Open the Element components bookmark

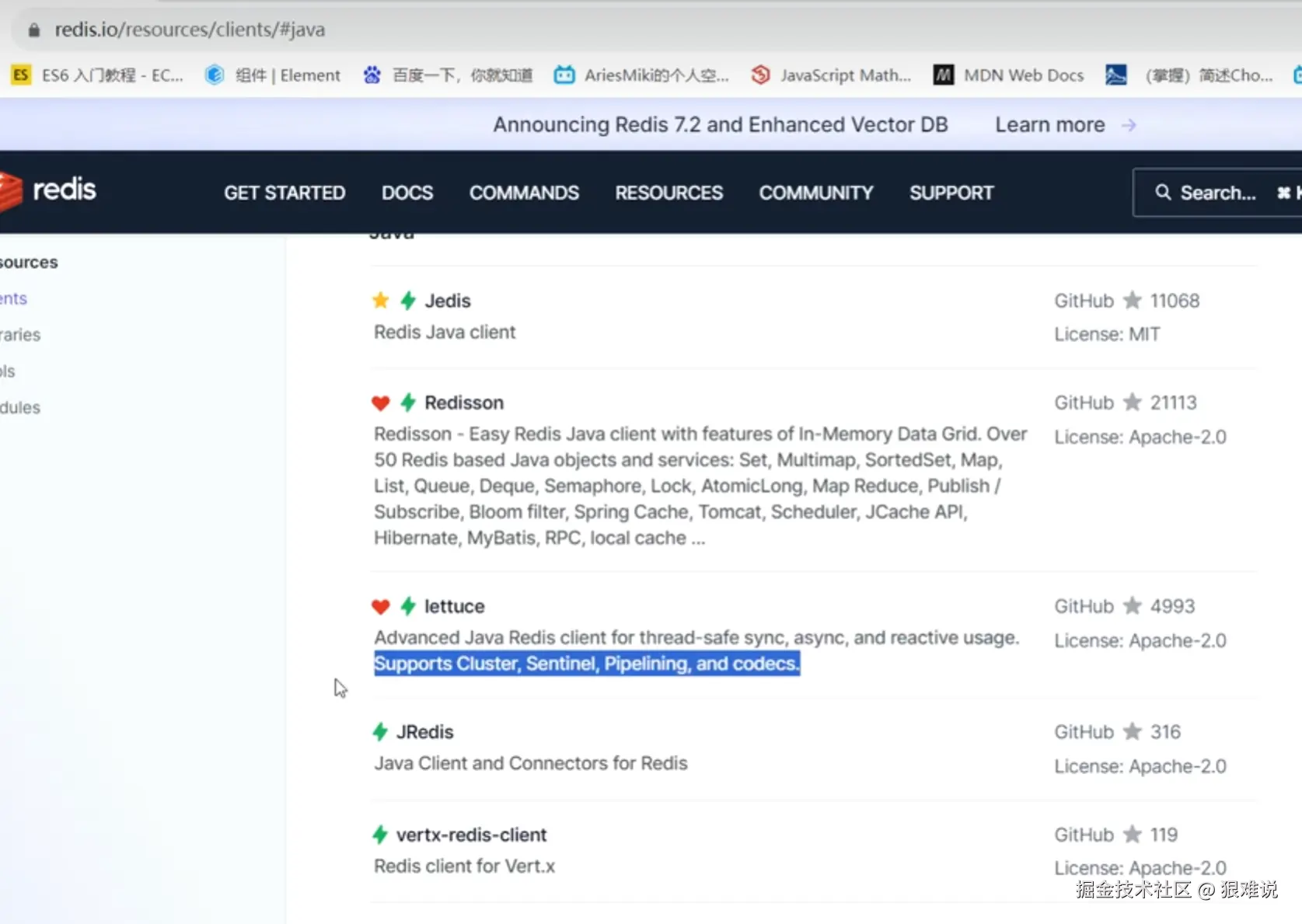[x=273, y=75]
